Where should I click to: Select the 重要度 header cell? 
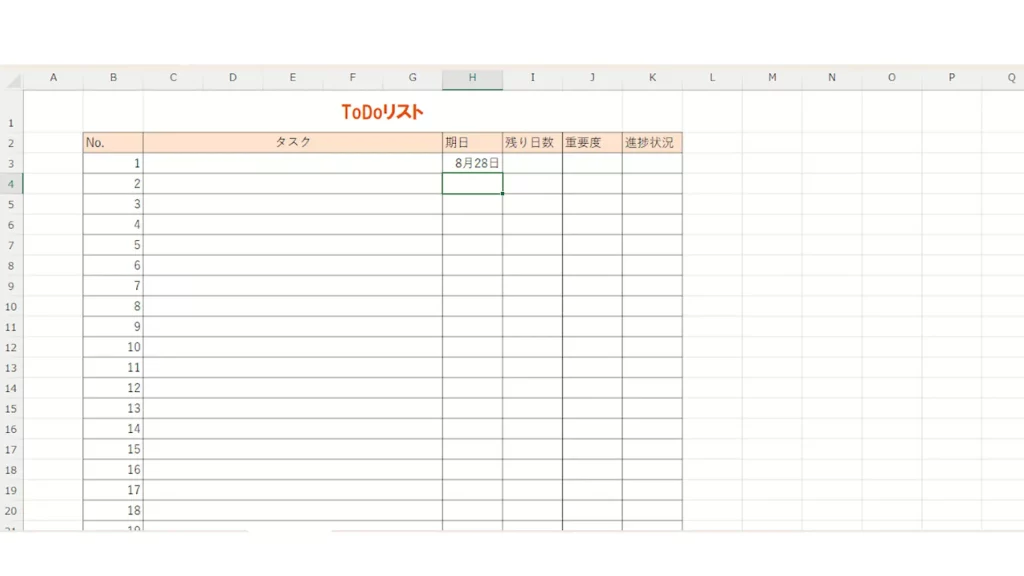592,143
